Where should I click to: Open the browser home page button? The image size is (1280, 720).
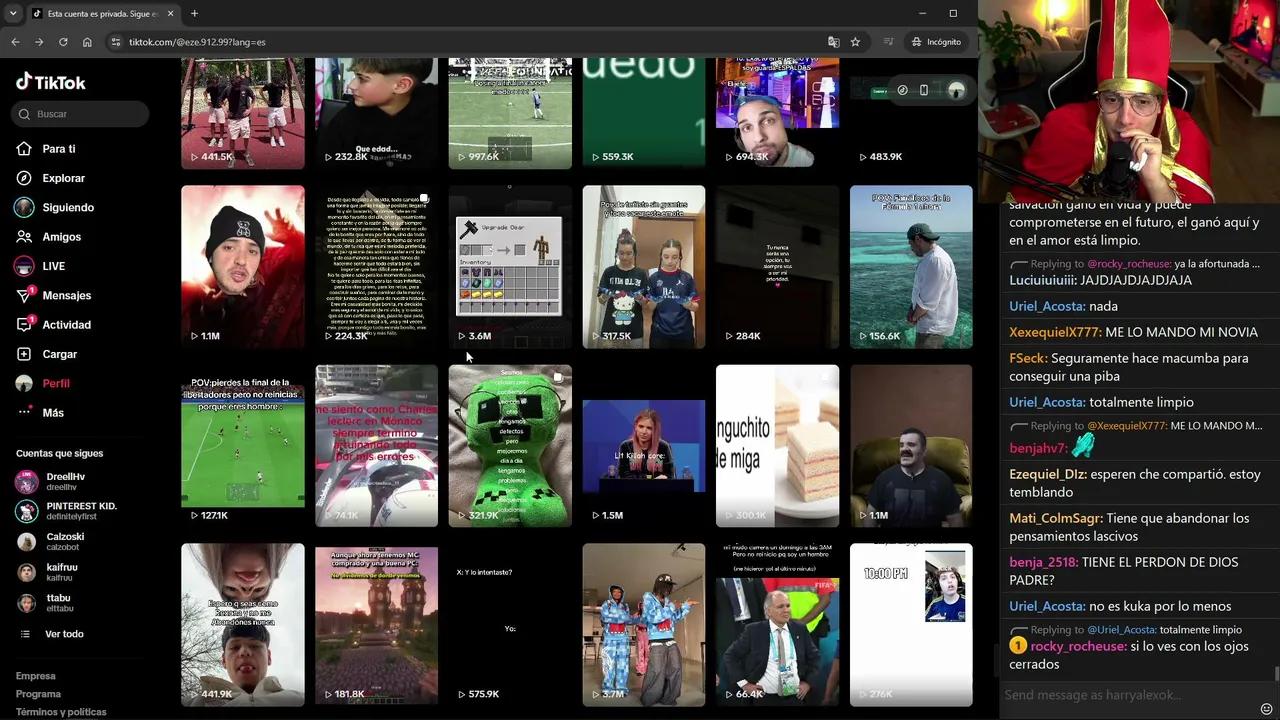pyautogui.click(x=87, y=42)
